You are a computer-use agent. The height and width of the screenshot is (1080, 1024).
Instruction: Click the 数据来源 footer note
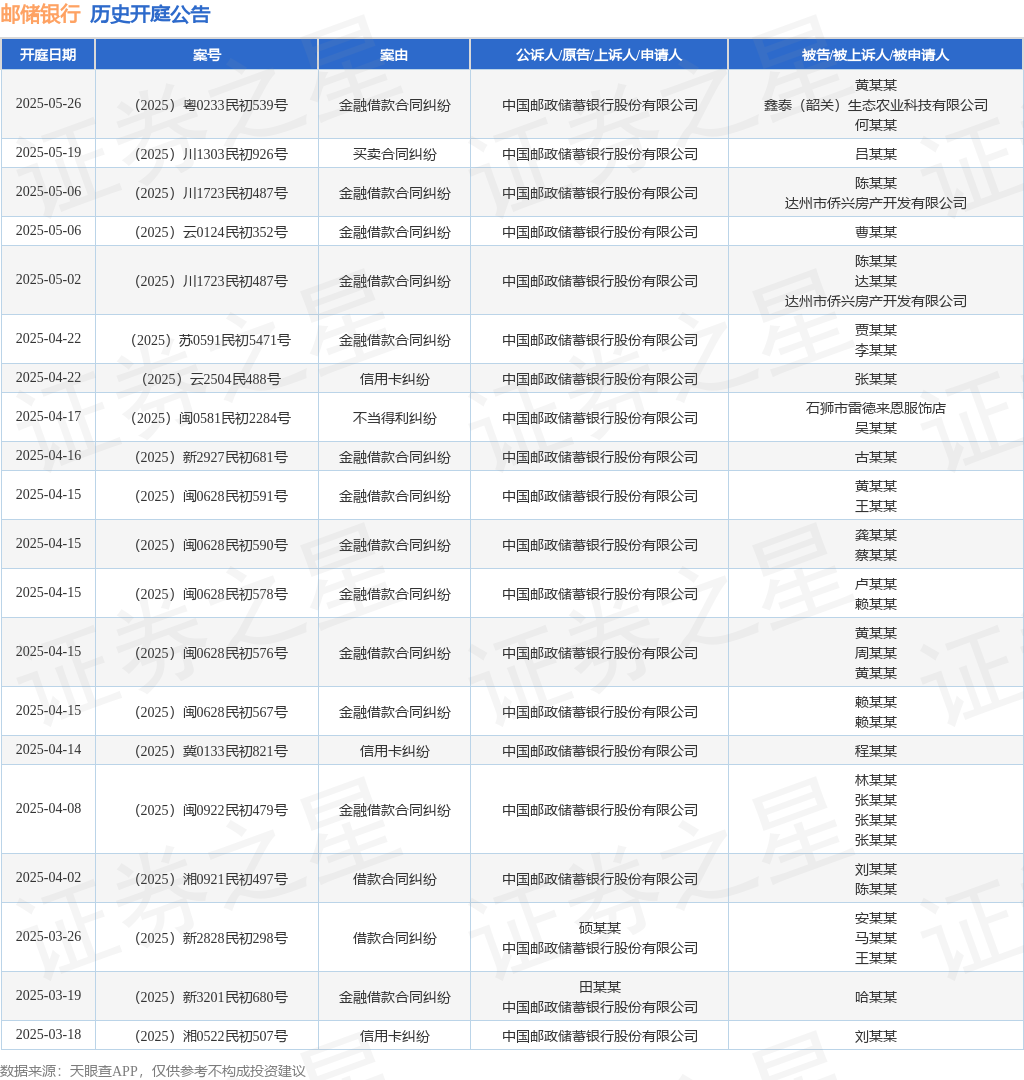[153, 1071]
